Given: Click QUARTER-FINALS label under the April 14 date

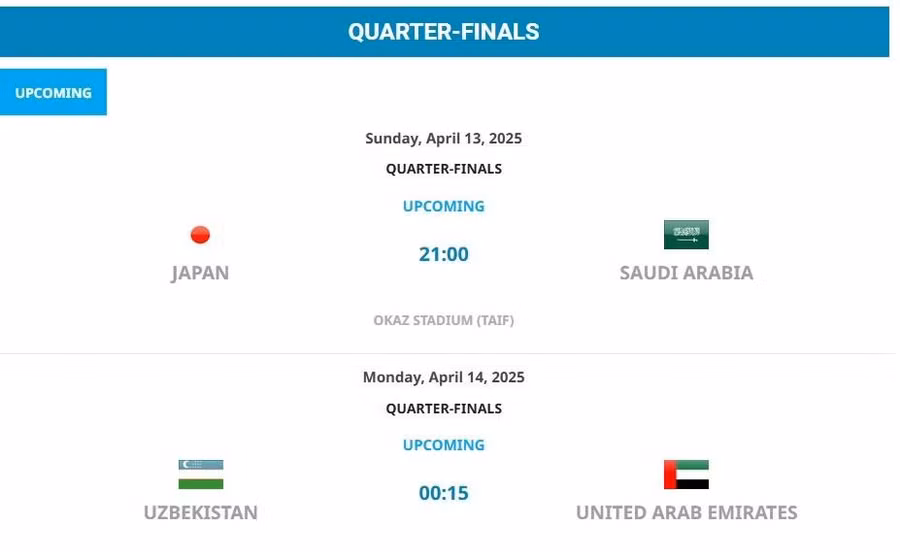Looking at the screenshot, I should click(444, 408).
